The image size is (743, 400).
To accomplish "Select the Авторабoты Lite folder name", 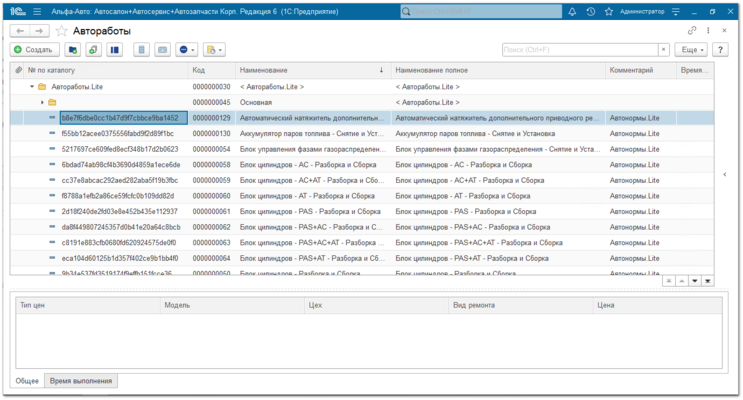I will pyautogui.click(x=77, y=87).
